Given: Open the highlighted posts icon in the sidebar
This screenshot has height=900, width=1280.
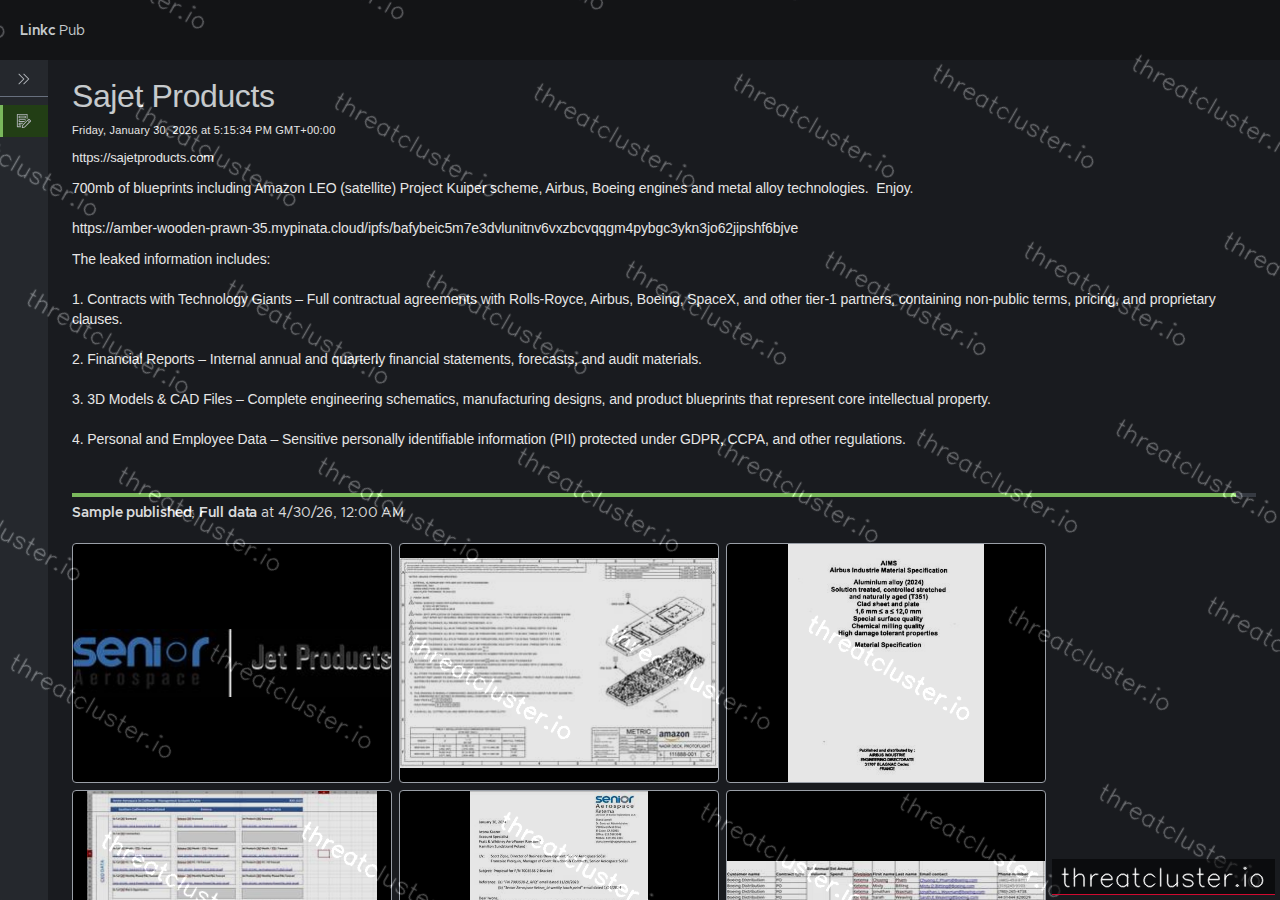Looking at the screenshot, I should point(24,121).
